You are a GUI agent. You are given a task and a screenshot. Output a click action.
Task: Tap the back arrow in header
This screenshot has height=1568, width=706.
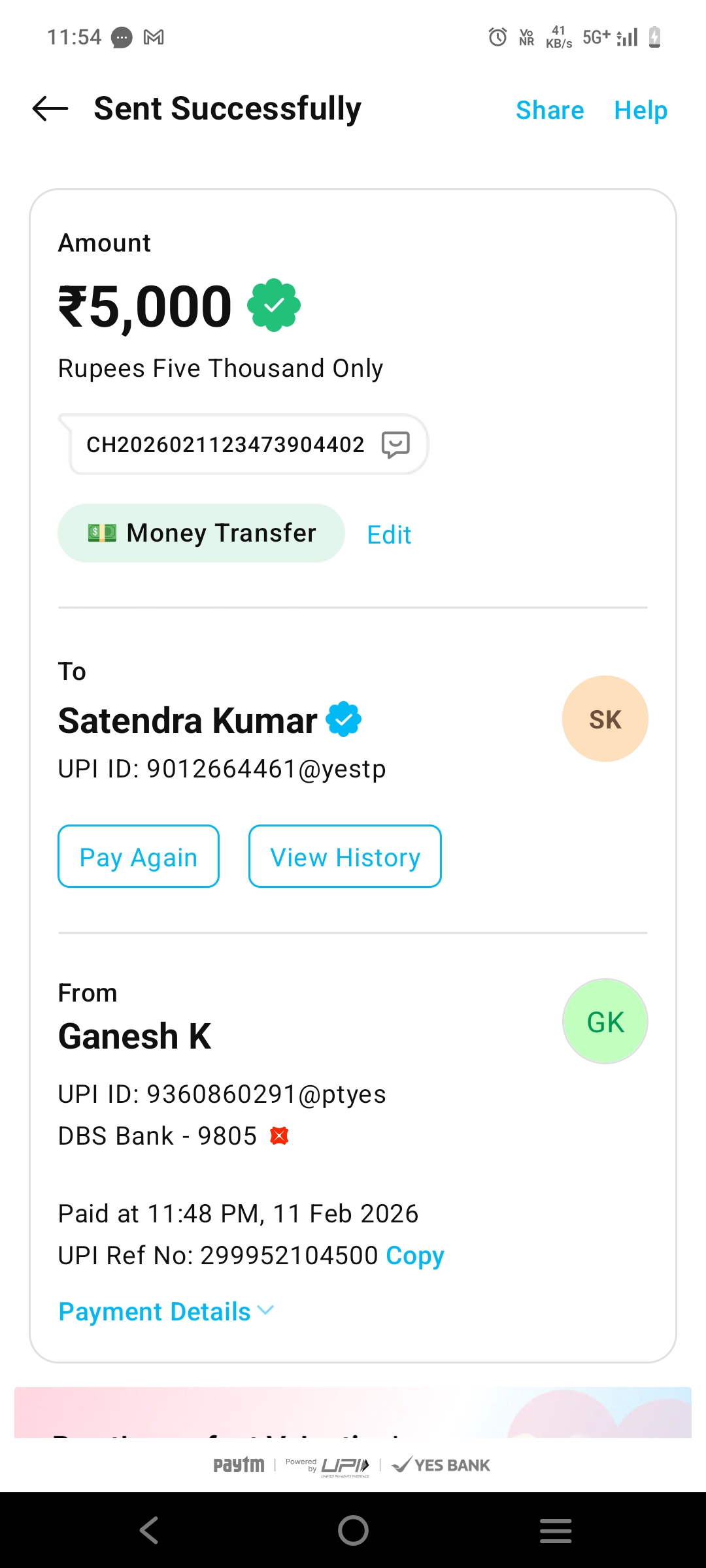pos(50,108)
